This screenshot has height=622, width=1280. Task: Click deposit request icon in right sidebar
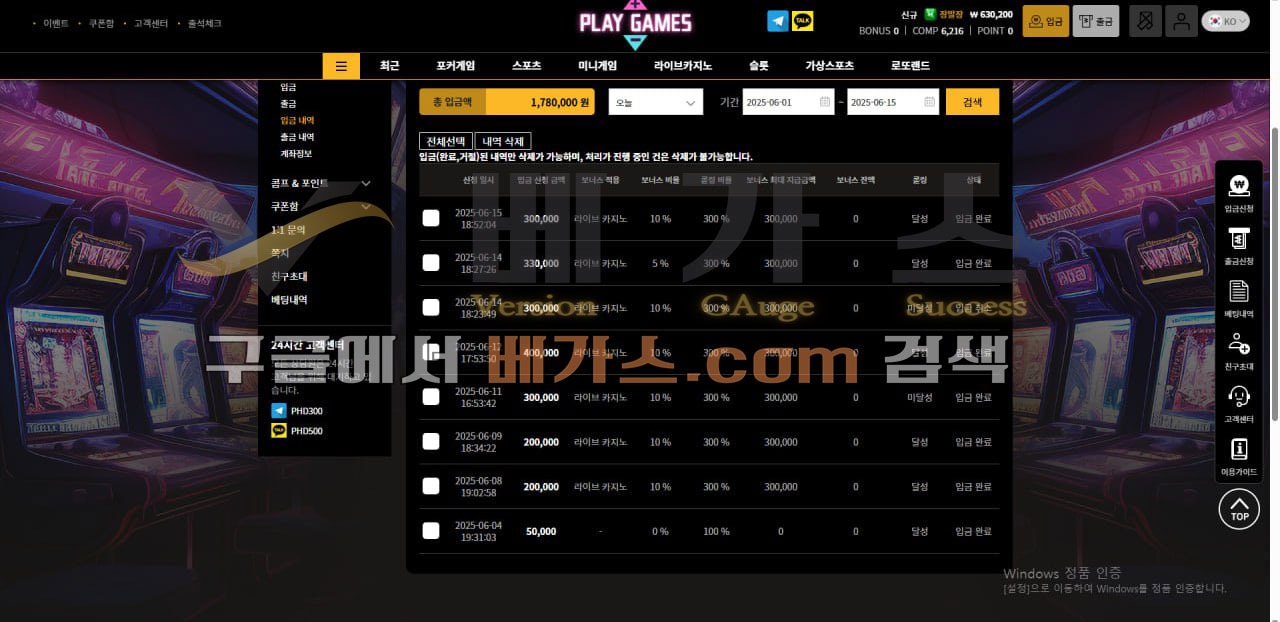click(x=1239, y=185)
